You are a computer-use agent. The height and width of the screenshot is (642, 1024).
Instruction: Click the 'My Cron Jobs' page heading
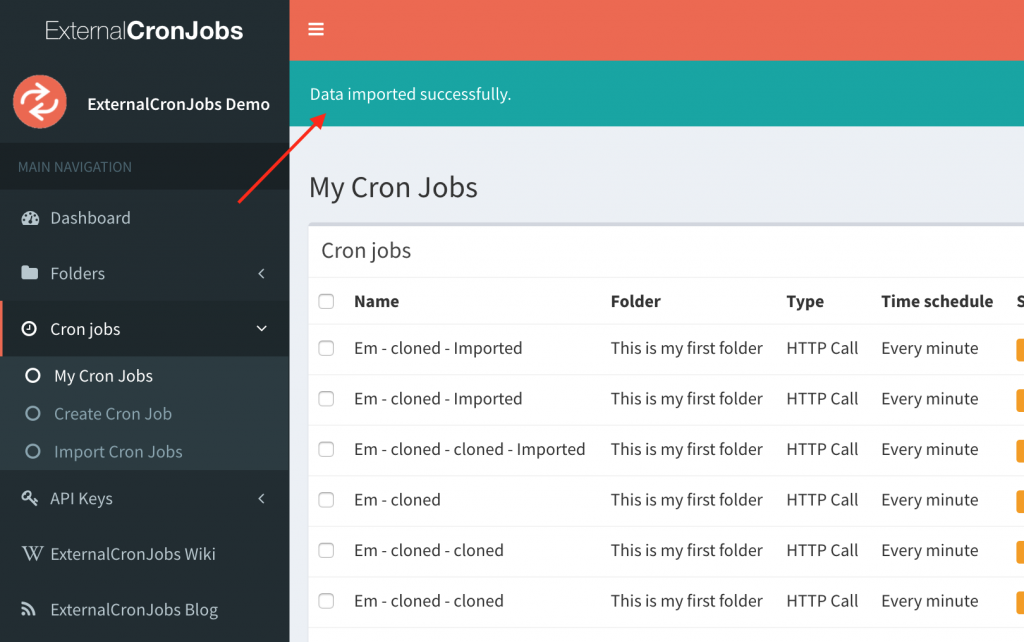[x=393, y=187]
